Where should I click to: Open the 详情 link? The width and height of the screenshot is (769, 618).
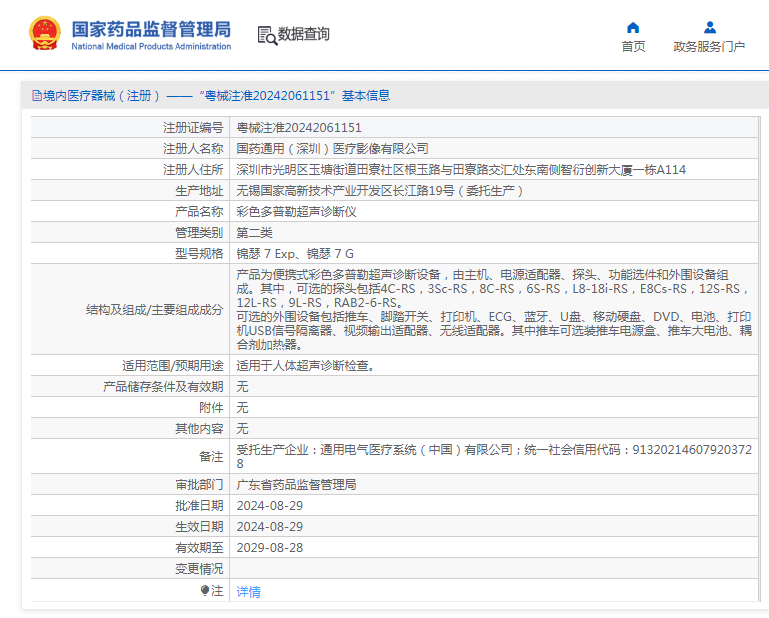coord(248,591)
